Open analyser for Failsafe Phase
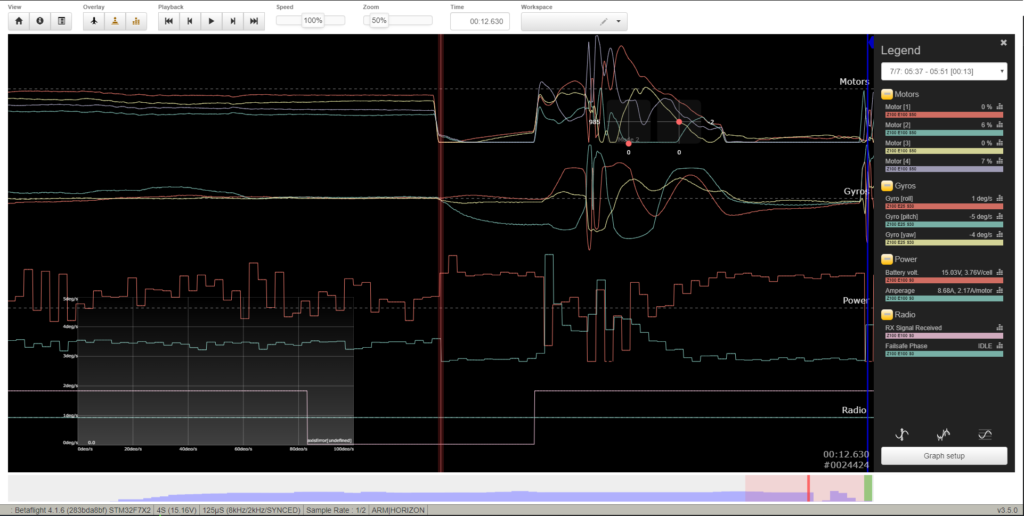 (x=1000, y=346)
